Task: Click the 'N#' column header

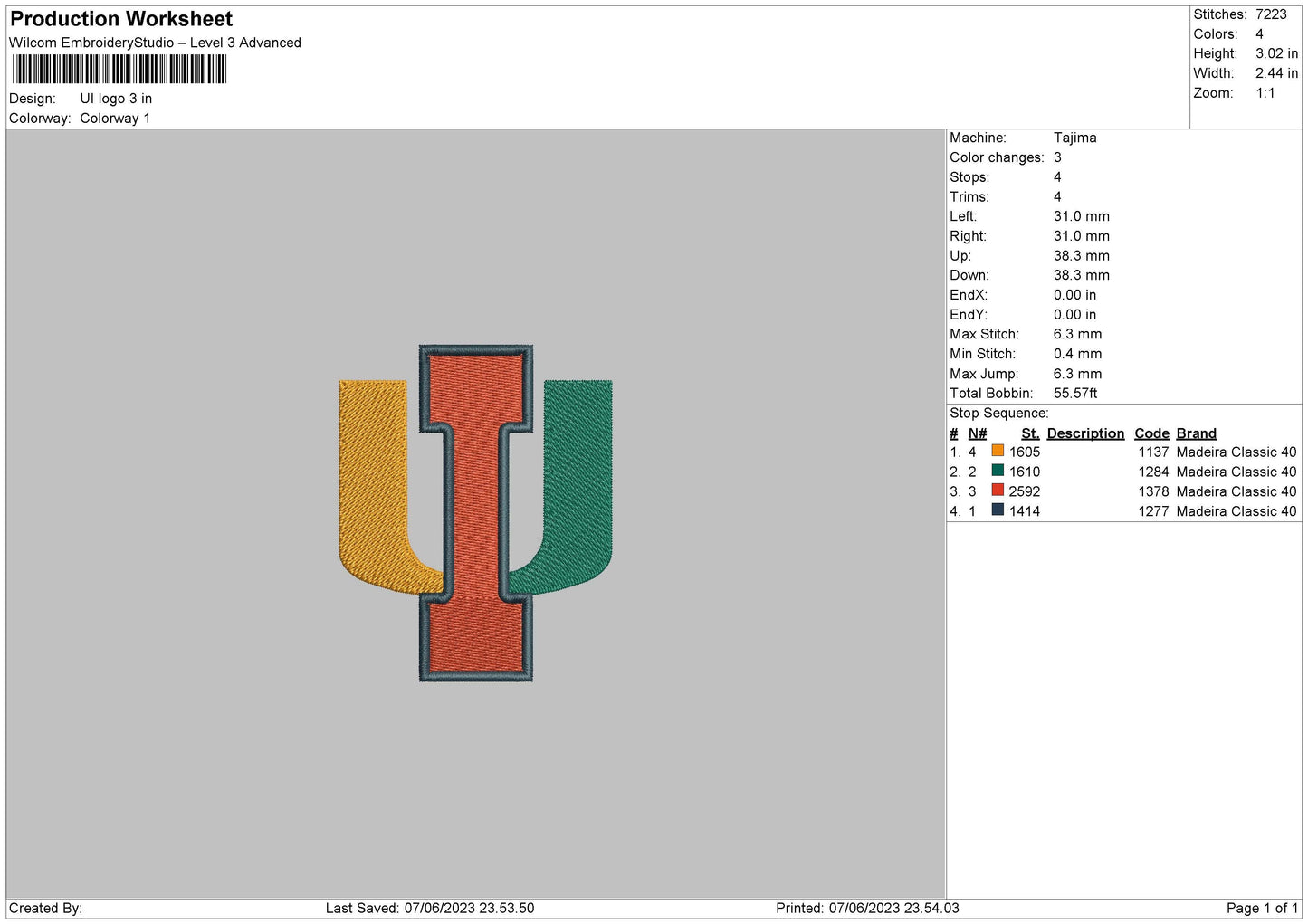Action: (977, 433)
